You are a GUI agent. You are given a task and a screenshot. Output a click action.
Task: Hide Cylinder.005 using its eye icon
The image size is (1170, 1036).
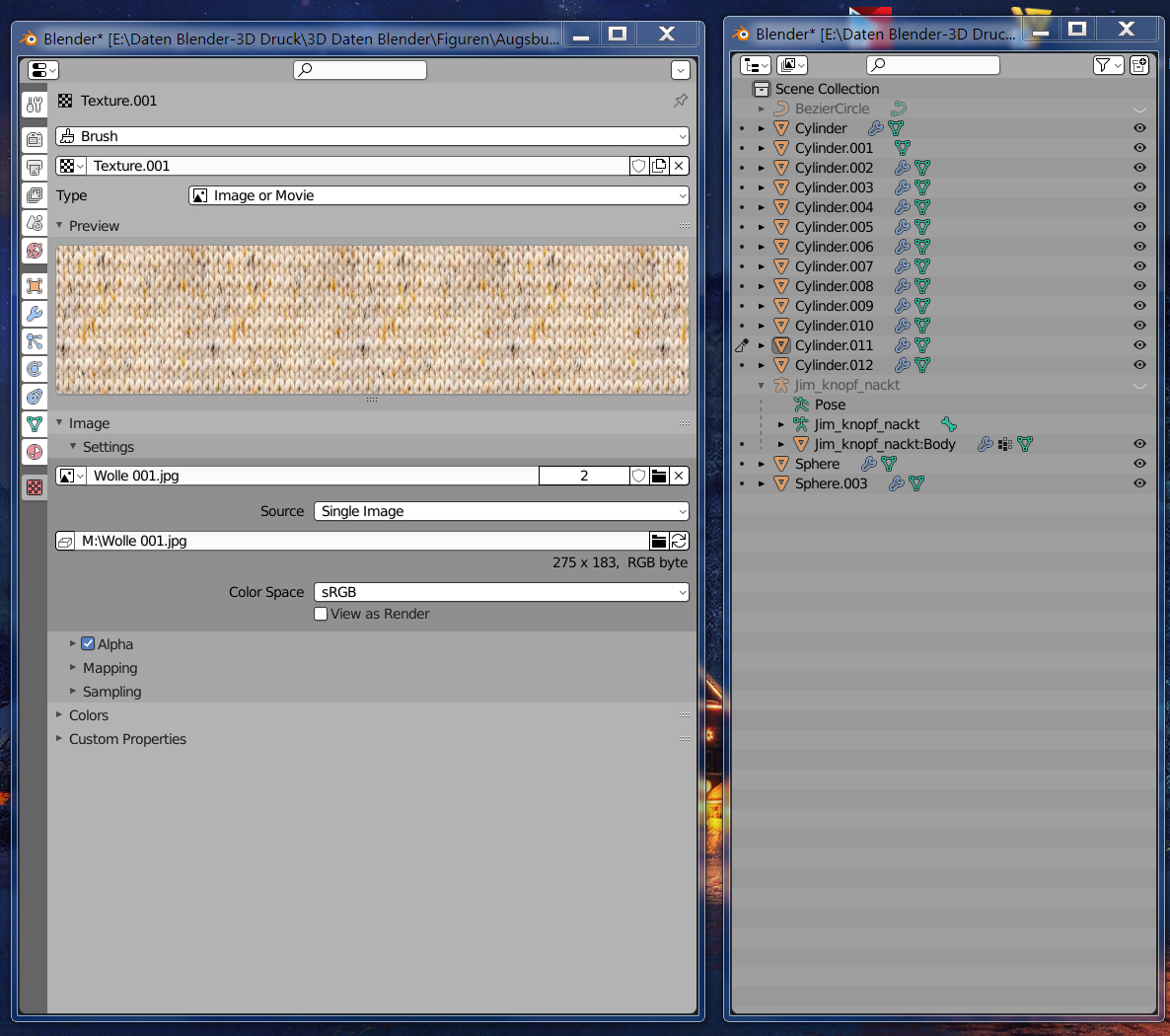tap(1139, 227)
